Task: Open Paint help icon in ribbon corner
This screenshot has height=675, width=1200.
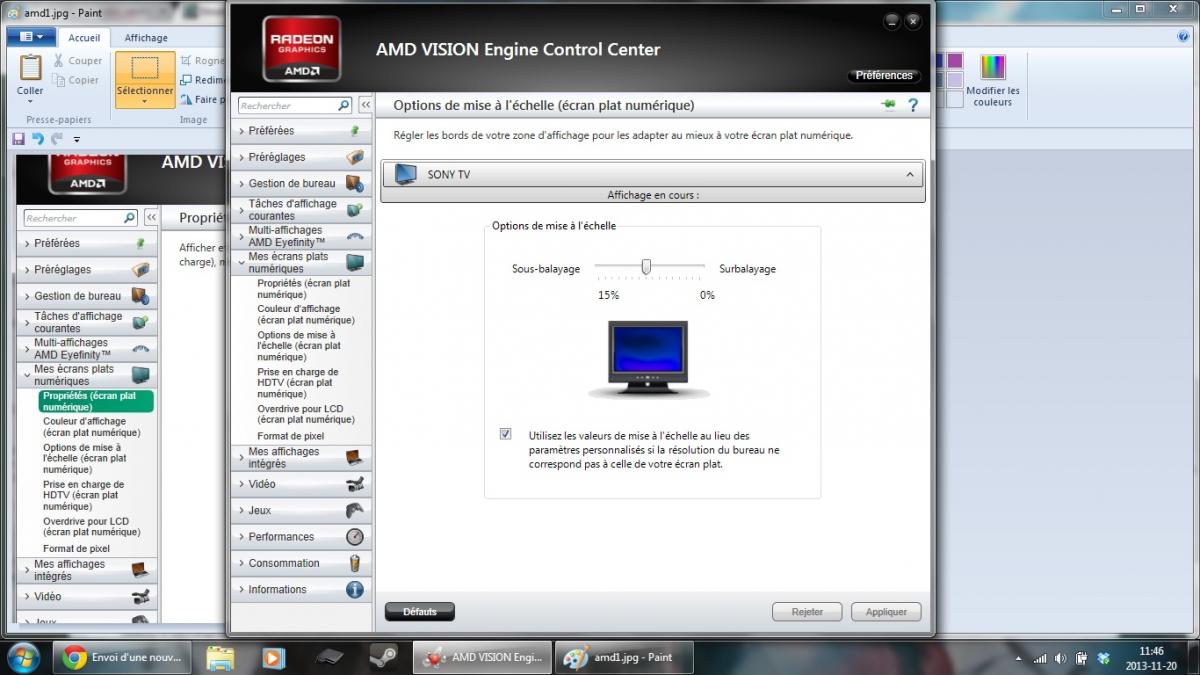Action: point(1183,36)
